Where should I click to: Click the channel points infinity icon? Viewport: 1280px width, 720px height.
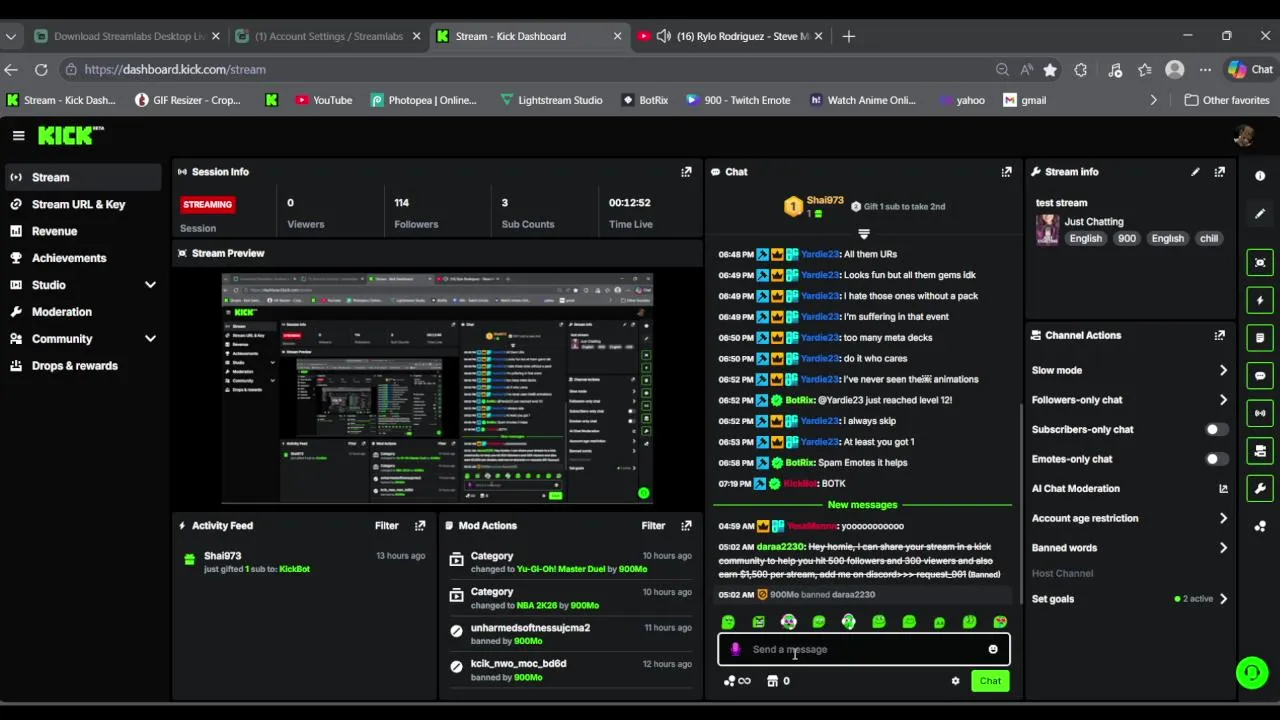click(x=737, y=681)
